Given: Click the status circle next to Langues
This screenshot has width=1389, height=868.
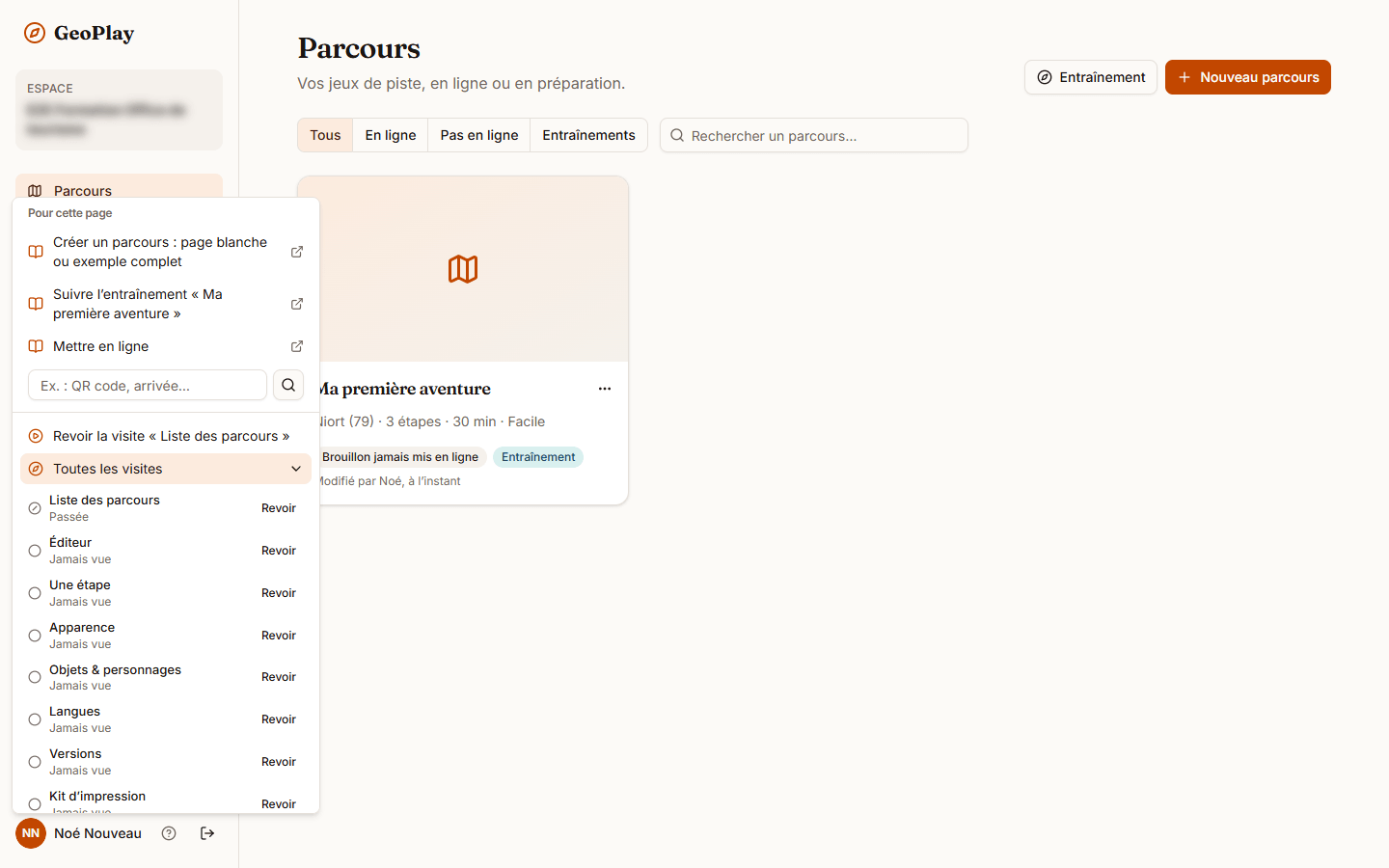Looking at the screenshot, I should click(x=35, y=719).
